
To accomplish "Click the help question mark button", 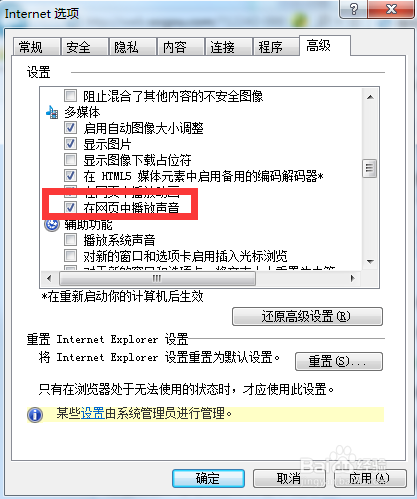I will [354, 9].
